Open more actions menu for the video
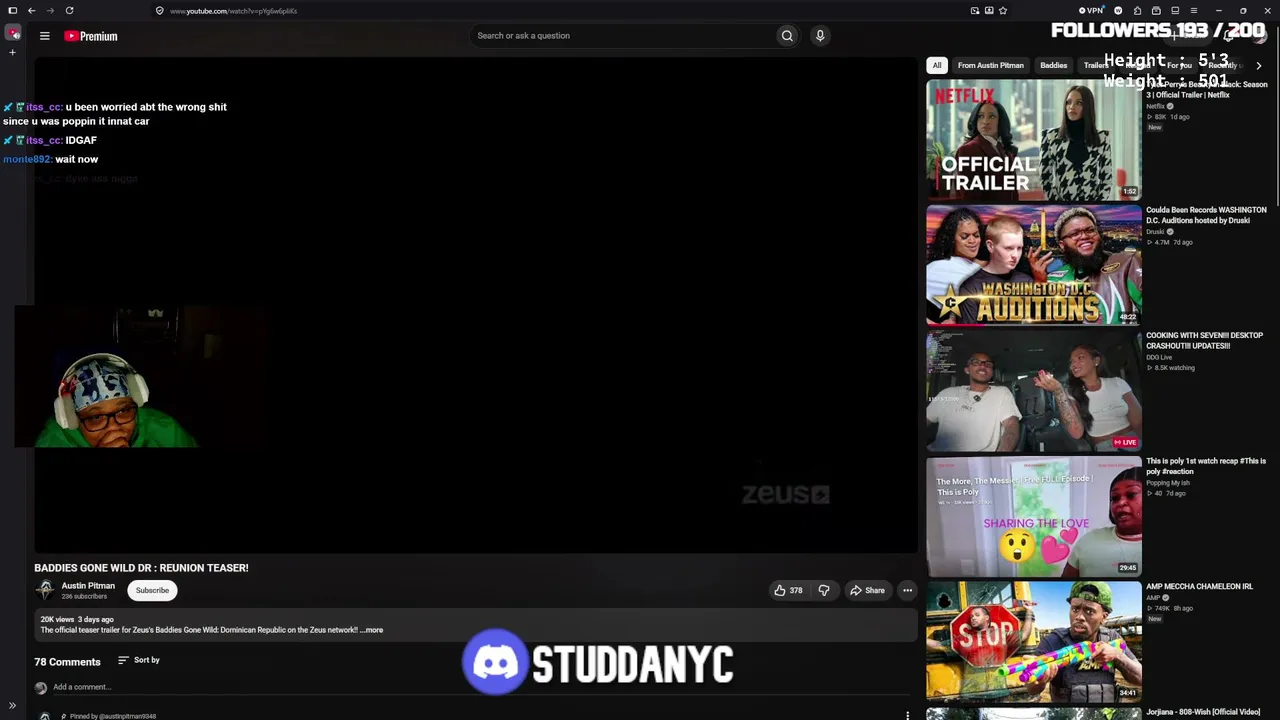 [x=908, y=591]
